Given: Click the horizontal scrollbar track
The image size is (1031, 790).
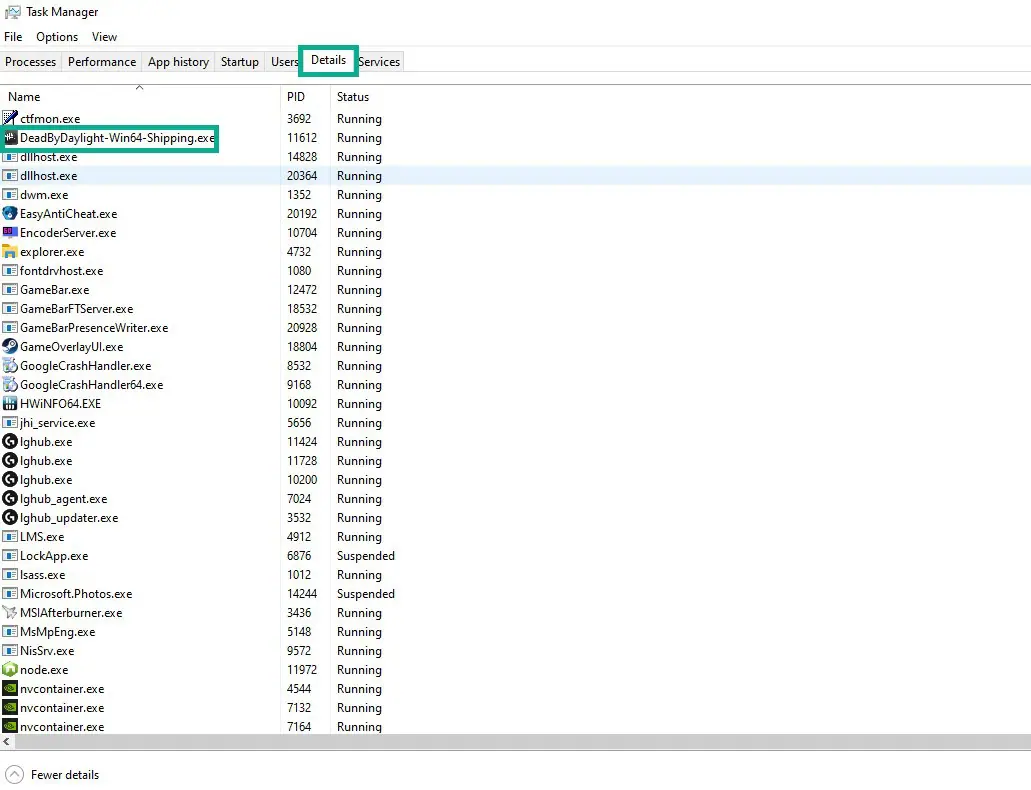Looking at the screenshot, I should pos(522,741).
